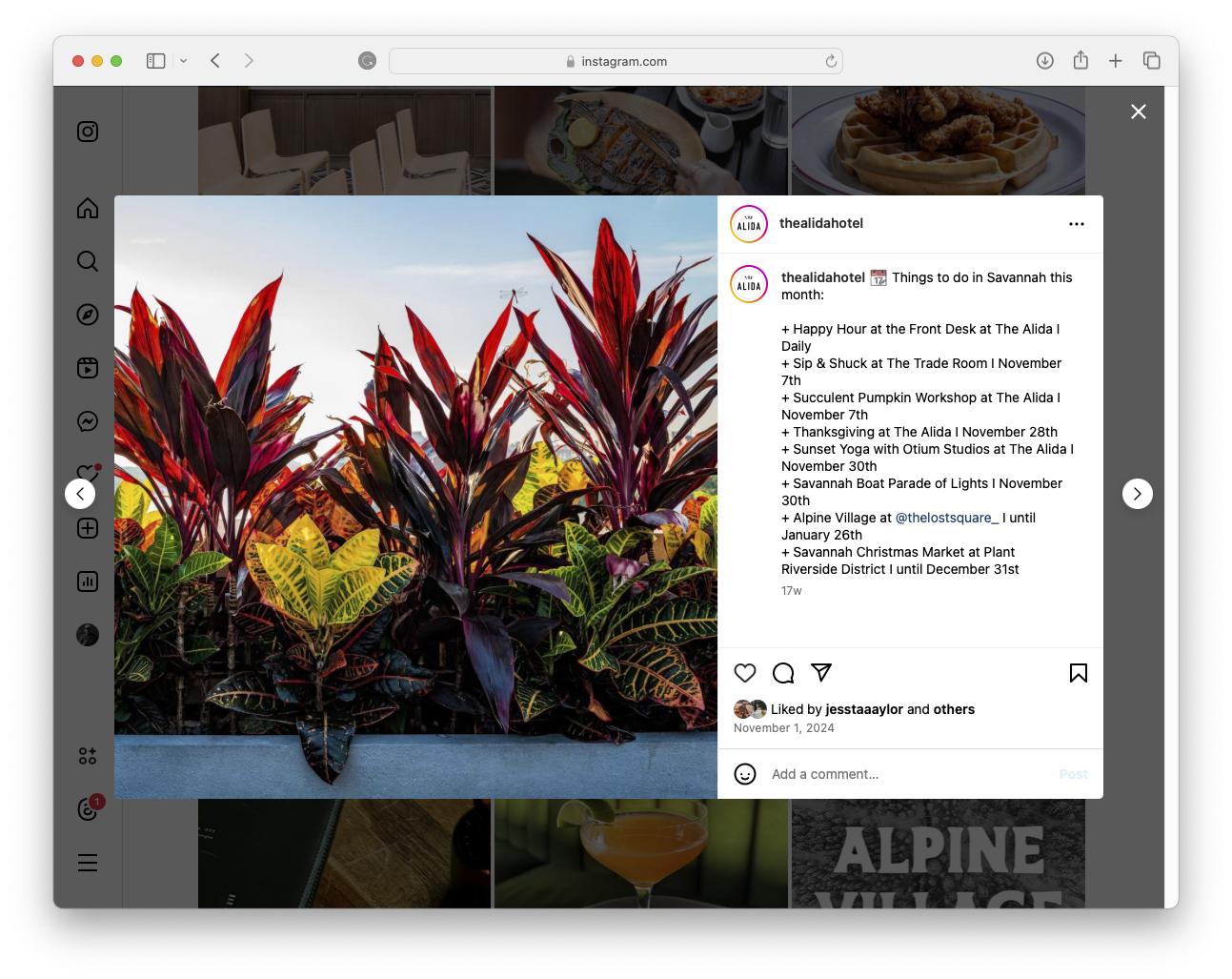Open thealidahotel username in caption
1232x979 pixels.
[823, 277]
